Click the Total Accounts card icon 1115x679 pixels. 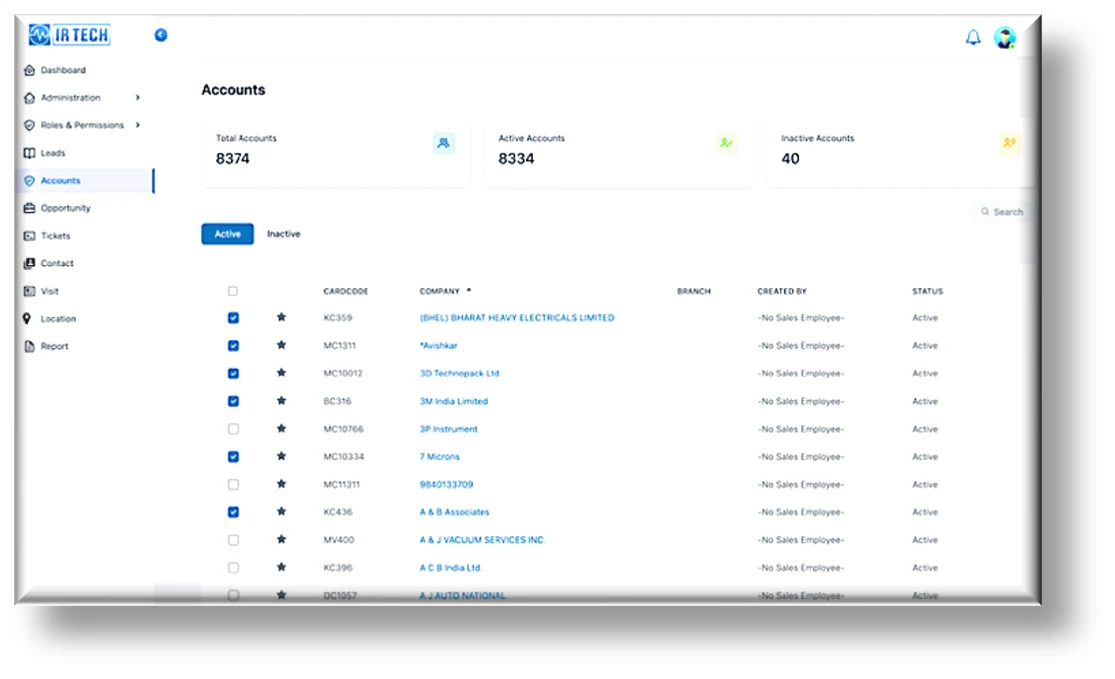444,143
